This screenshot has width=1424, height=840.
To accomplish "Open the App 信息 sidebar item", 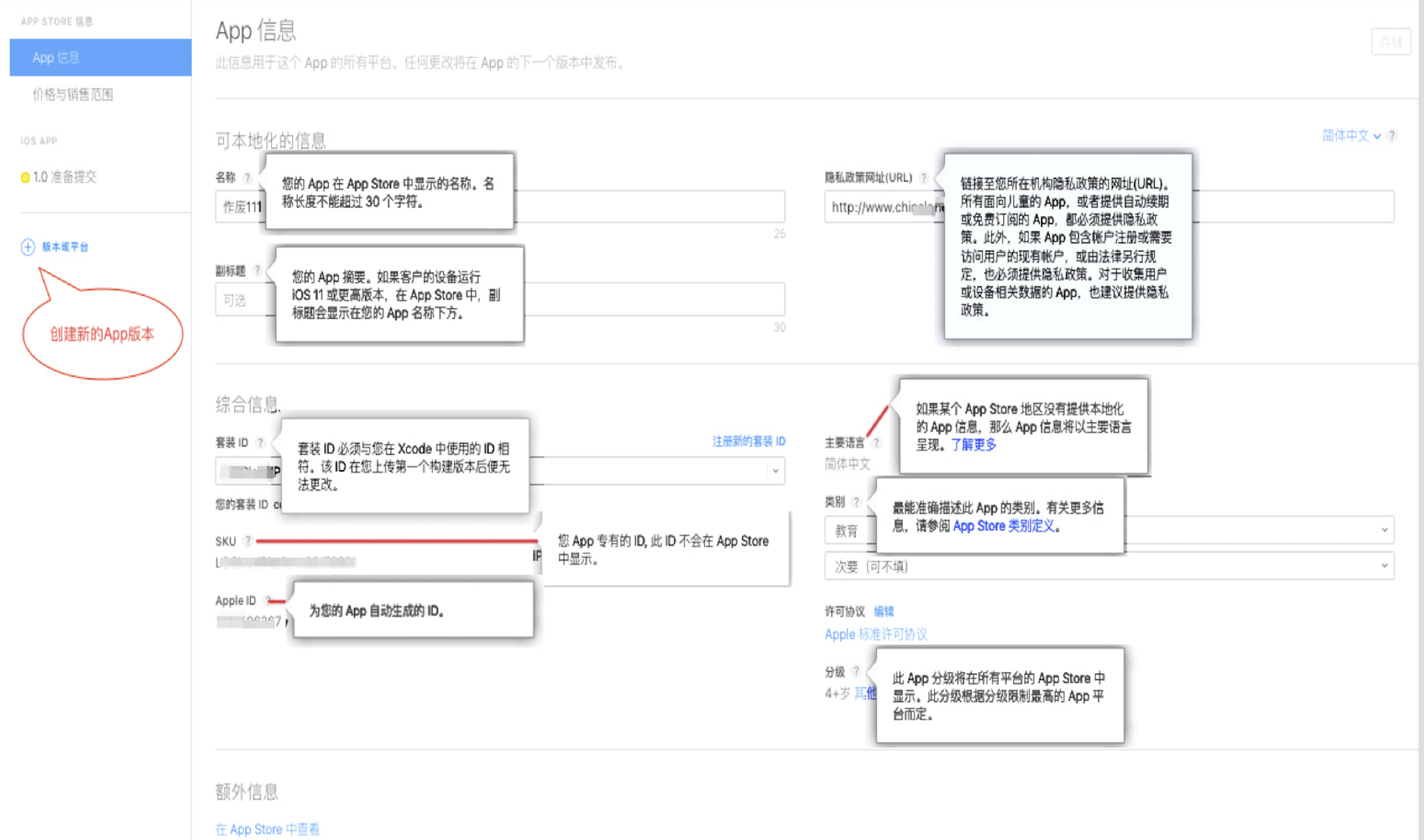I will click(100, 57).
